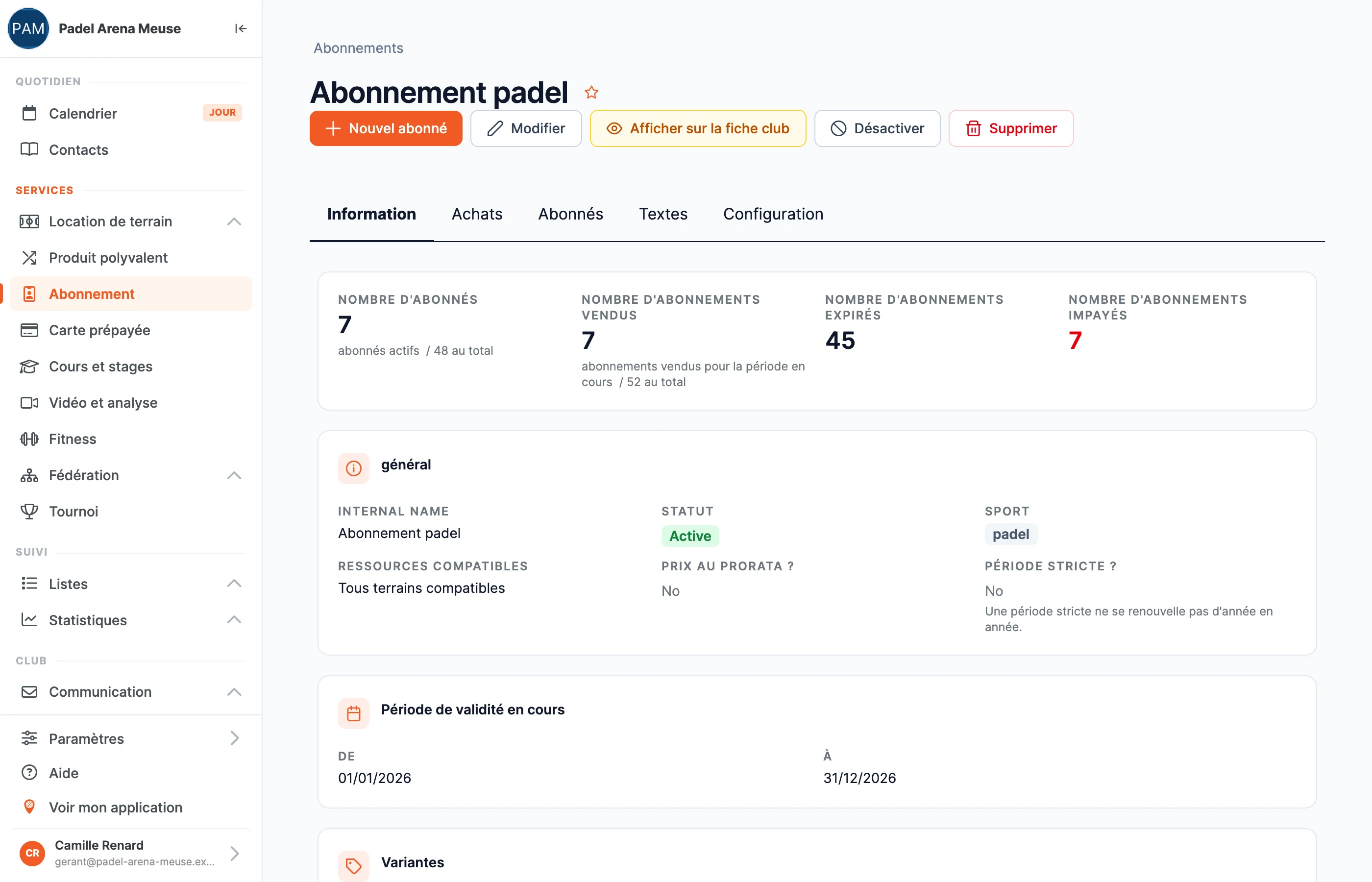
Task: Switch to the Textes tab
Action: tap(663, 214)
